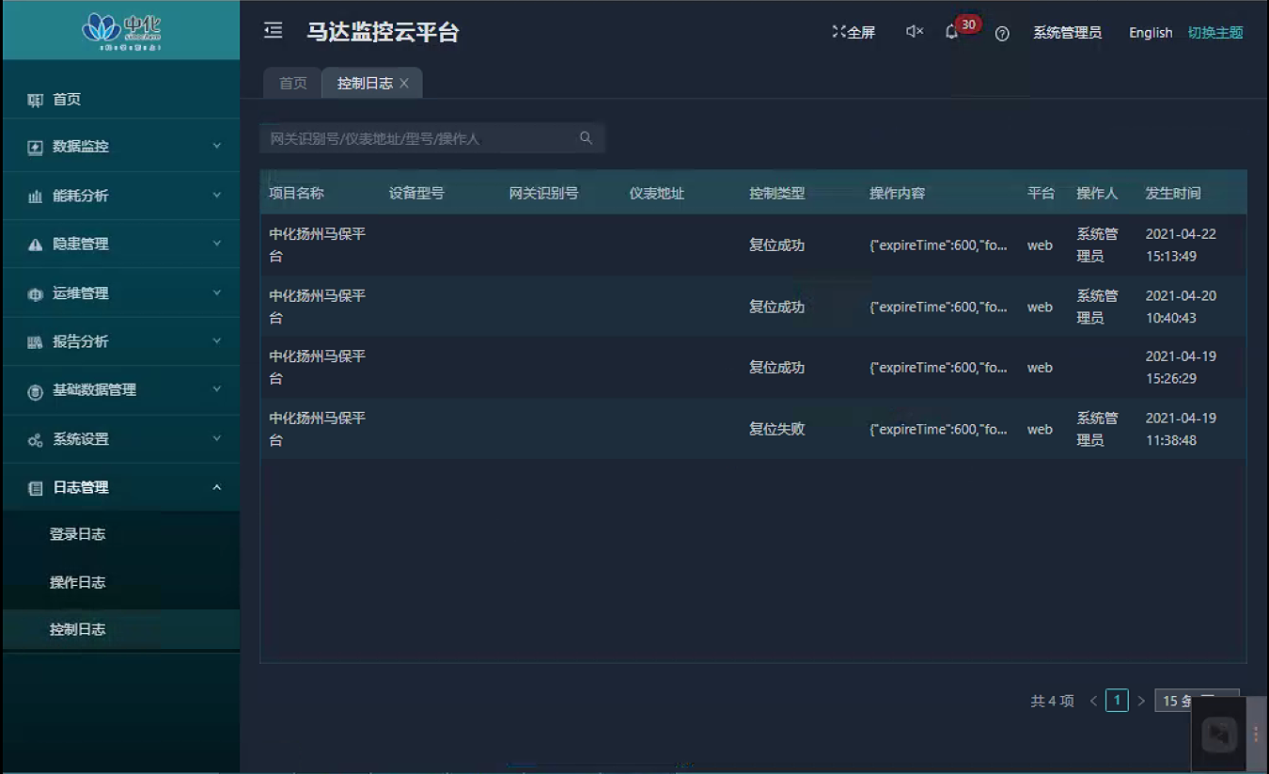Expand the 隐患管理 sidebar menu
The height and width of the screenshot is (774, 1269).
click(120, 244)
